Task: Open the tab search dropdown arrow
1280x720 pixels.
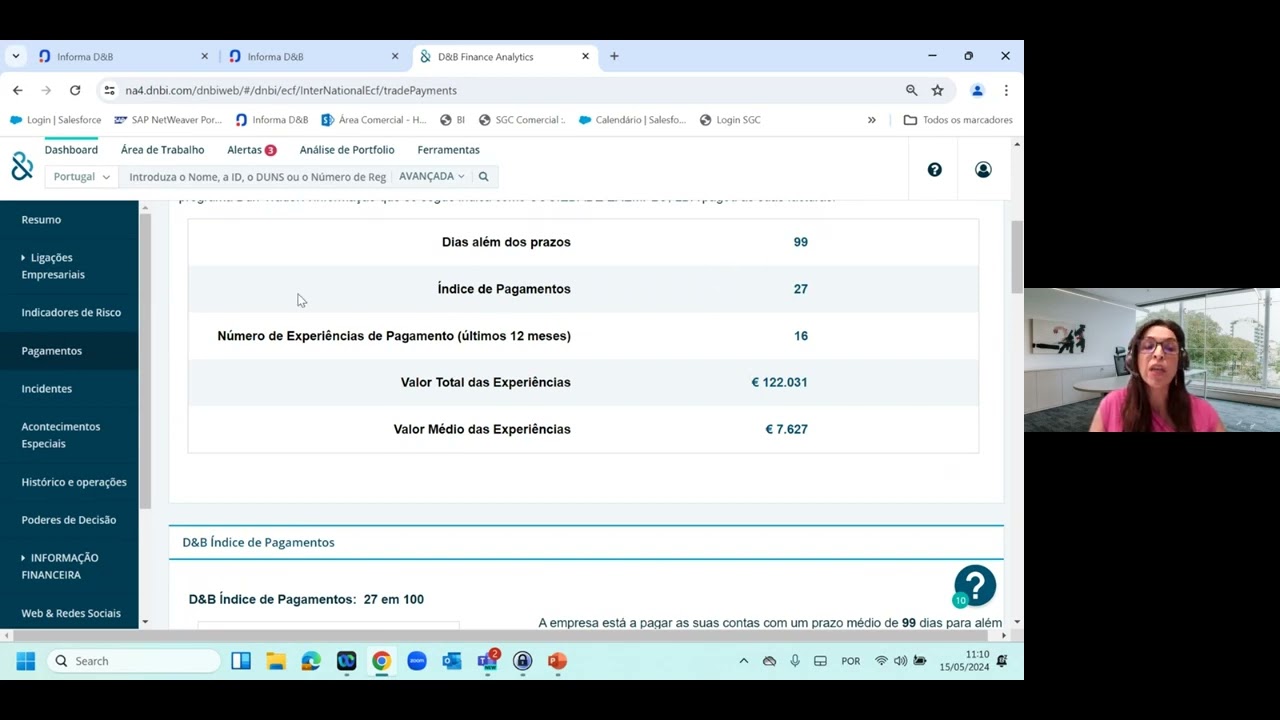Action: [x=15, y=56]
